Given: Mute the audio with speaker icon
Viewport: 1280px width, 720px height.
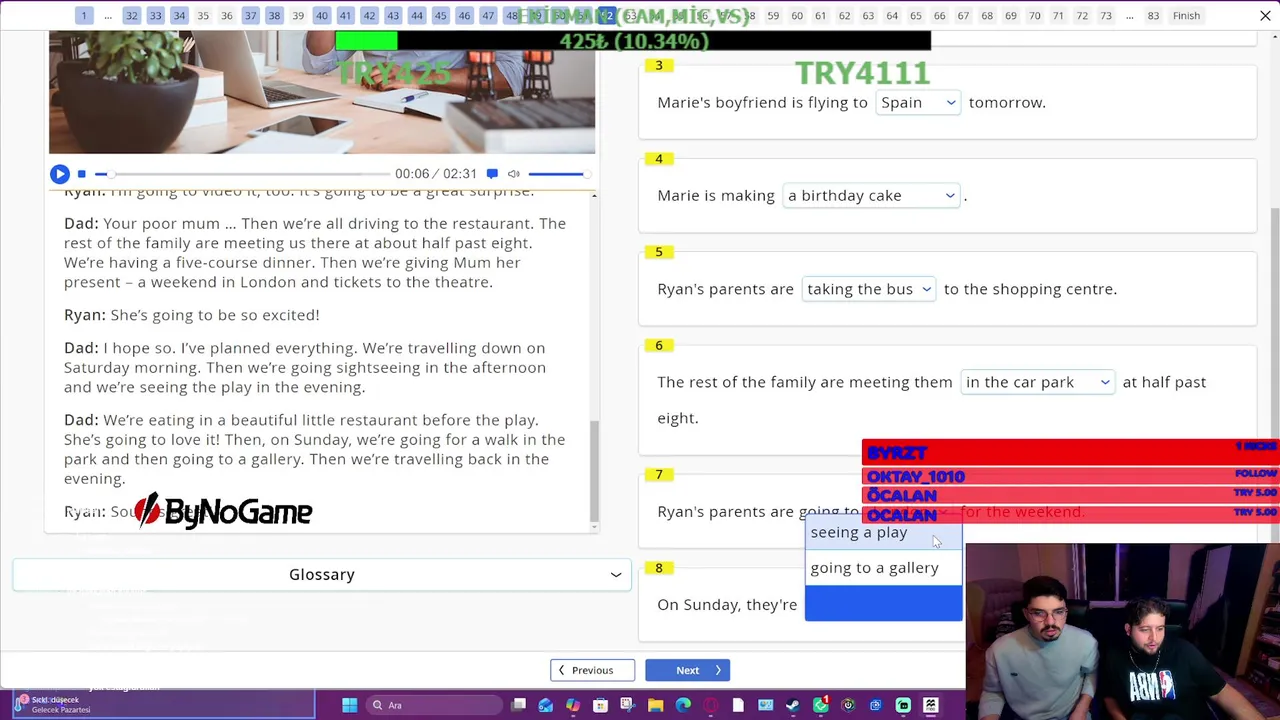Looking at the screenshot, I should pos(514,174).
